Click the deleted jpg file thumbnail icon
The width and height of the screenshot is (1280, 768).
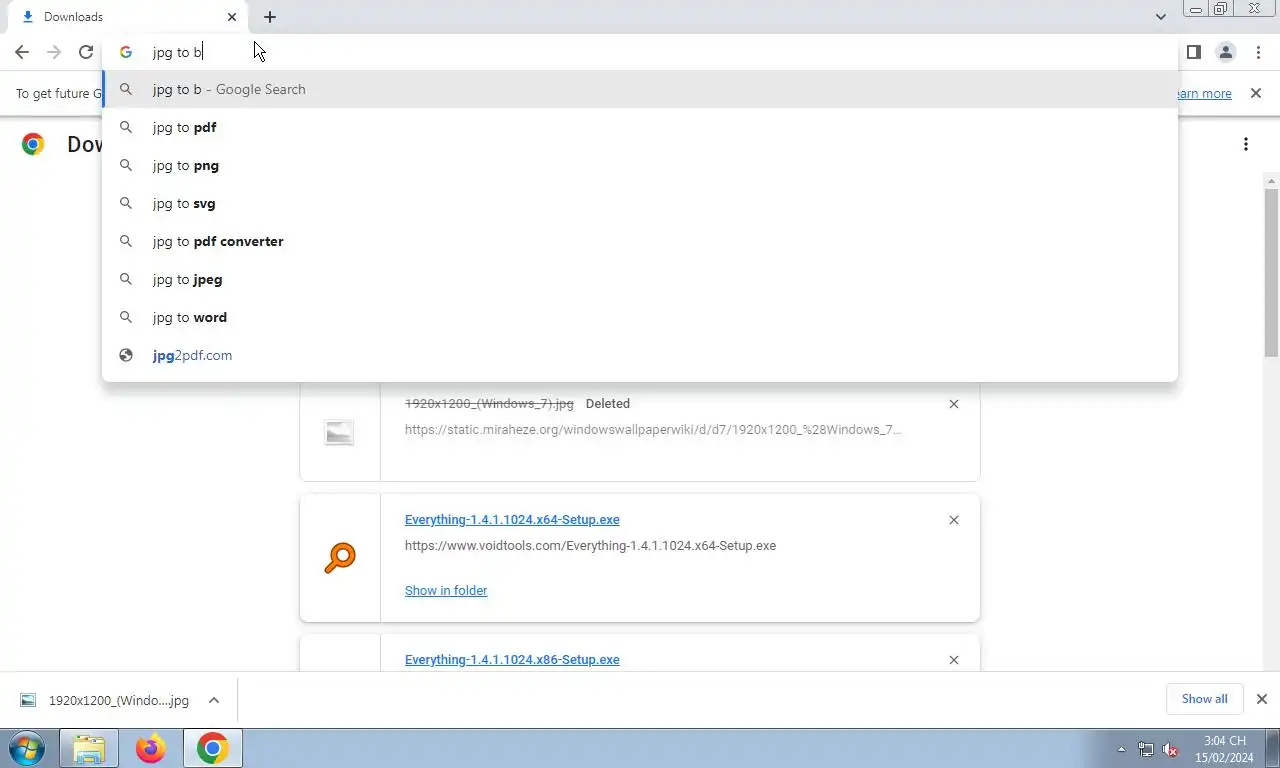coord(339,432)
